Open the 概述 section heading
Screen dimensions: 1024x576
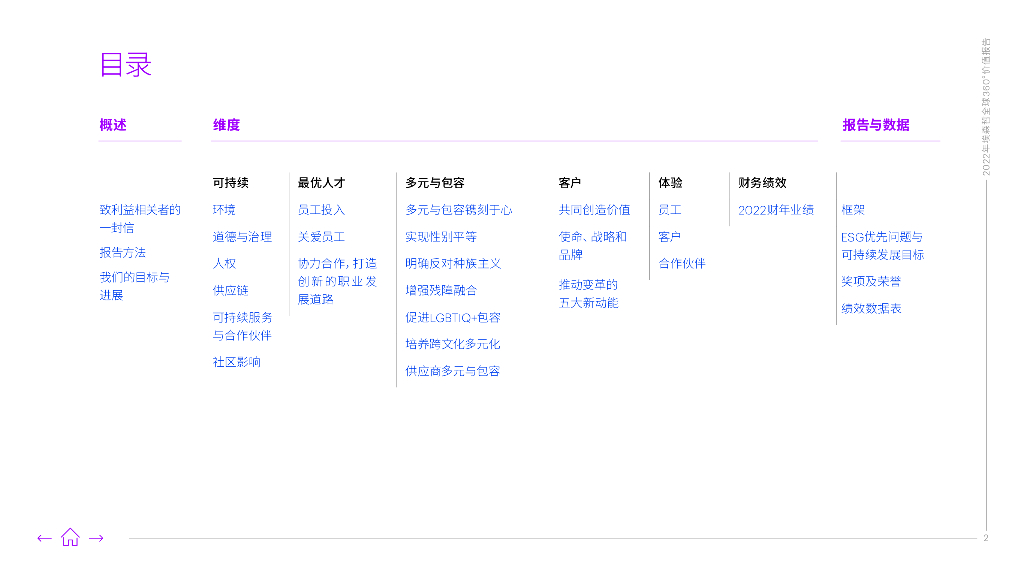tap(113, 125)
